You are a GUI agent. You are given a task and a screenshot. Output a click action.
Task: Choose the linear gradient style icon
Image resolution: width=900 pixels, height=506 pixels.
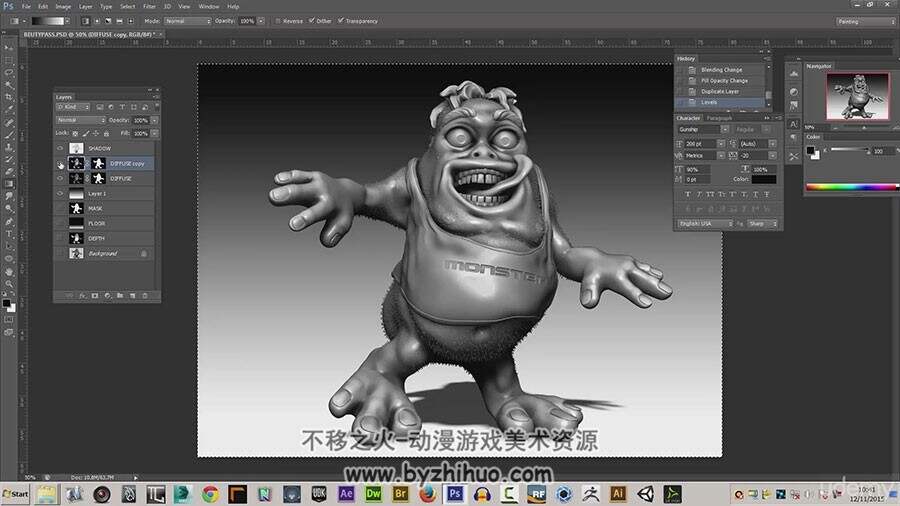point(85,21)
